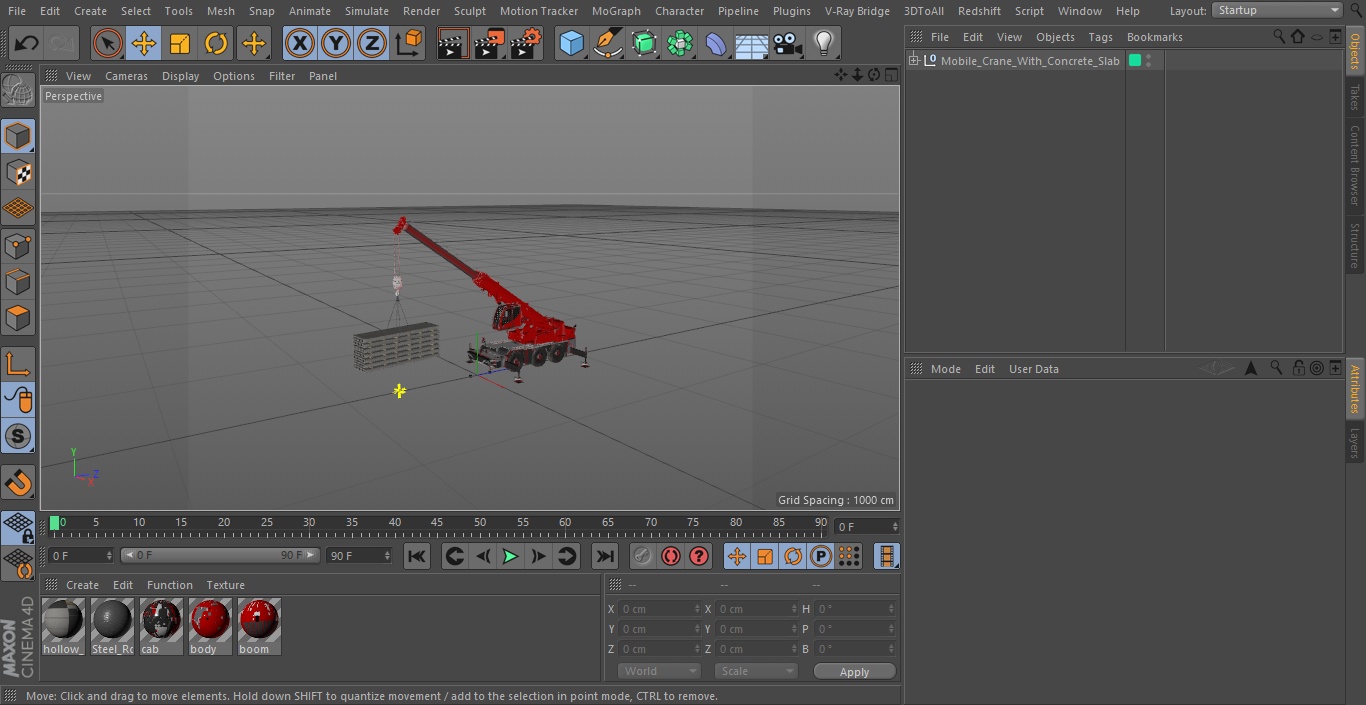Add Cube primitive object
The image size is (1366, 705).
tap(571, 43)
